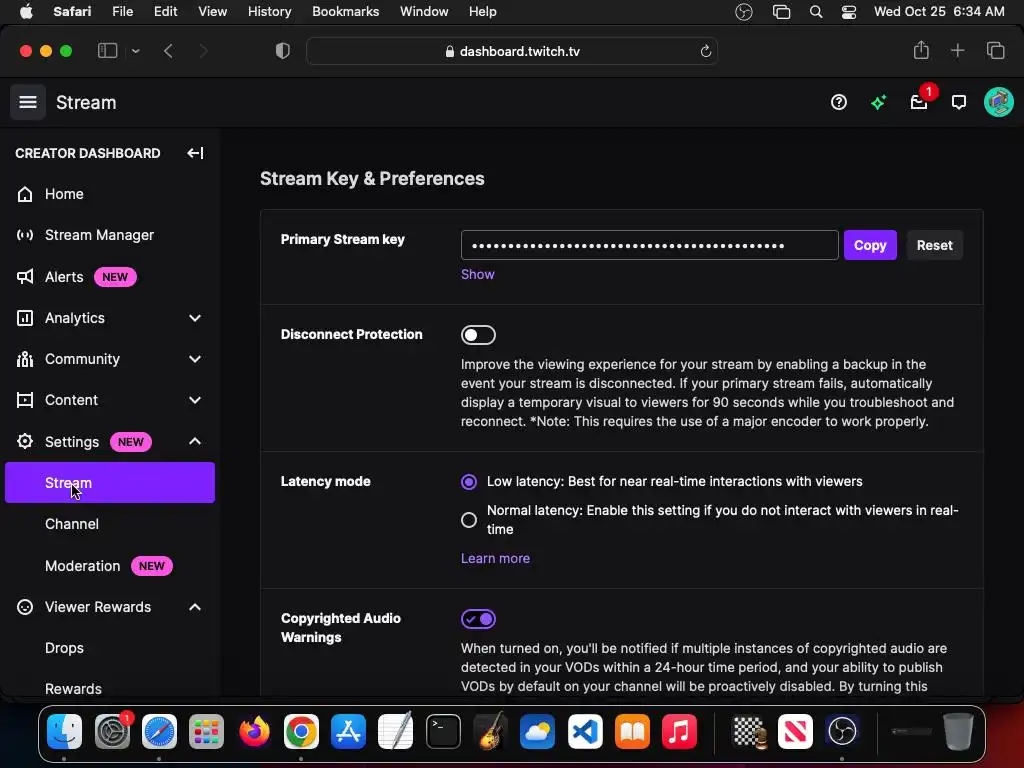Viewport: 1024px width, 768px height.
Task: Open Visual Studio Code from the Dock
Action: pos(584,731)
